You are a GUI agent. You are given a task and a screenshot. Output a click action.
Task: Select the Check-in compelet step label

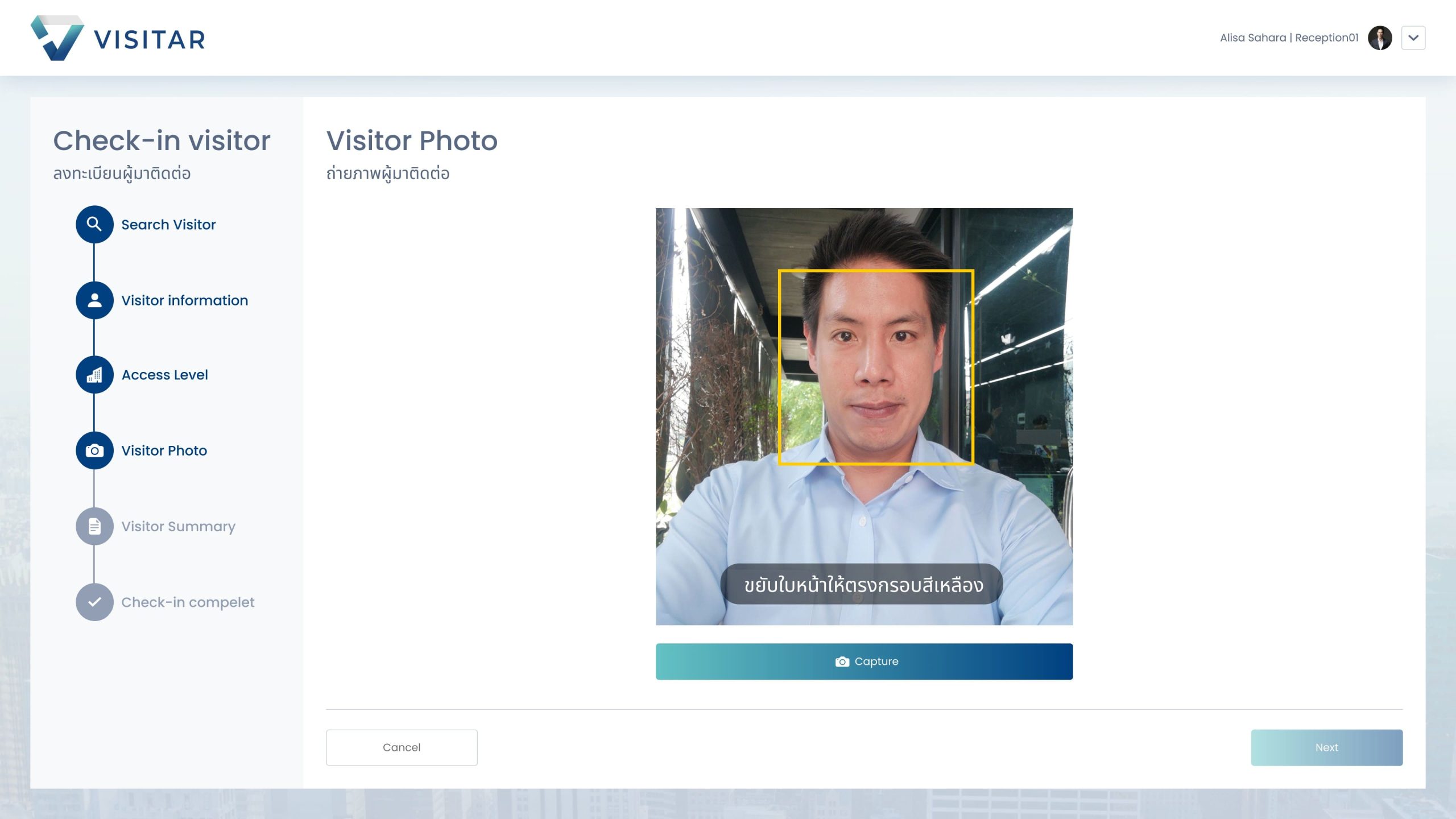pyautogui.click(x=188, y=602)
